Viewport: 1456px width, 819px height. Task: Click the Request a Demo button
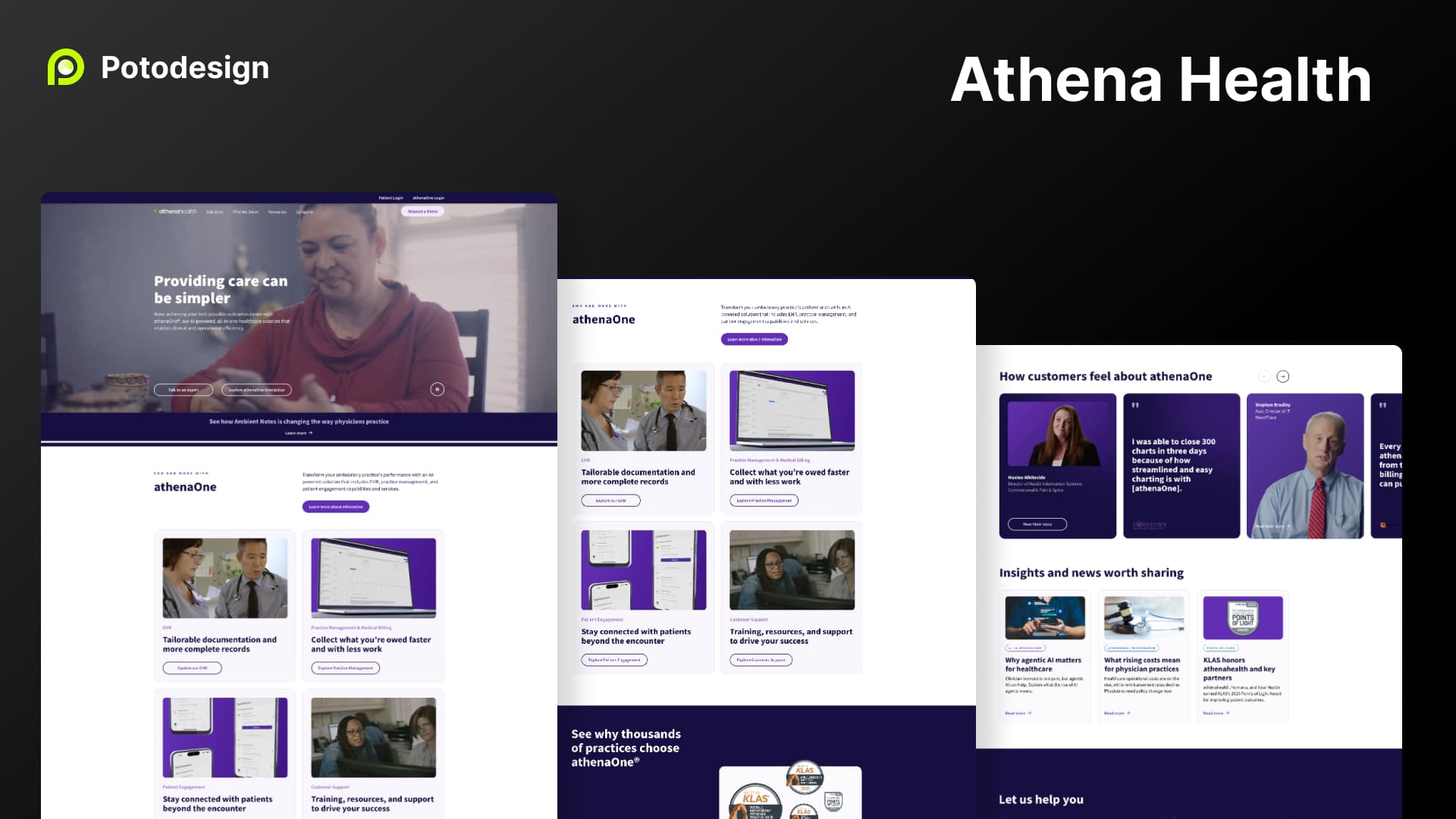point(422,212)
